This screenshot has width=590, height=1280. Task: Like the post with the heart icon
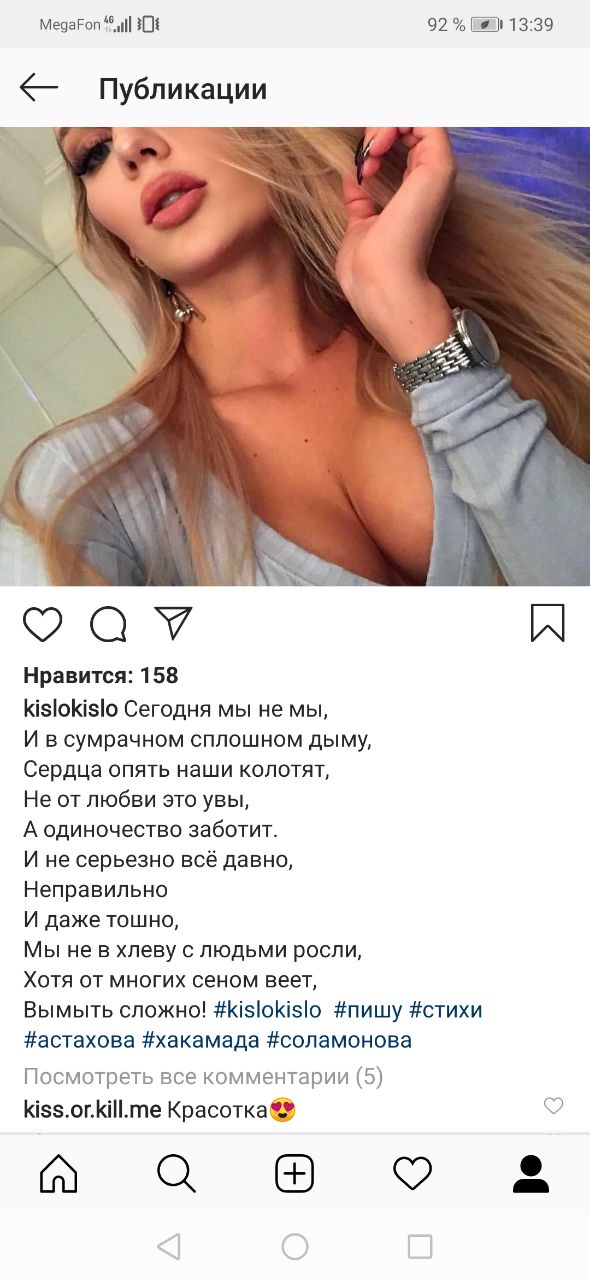coord(42,624)
